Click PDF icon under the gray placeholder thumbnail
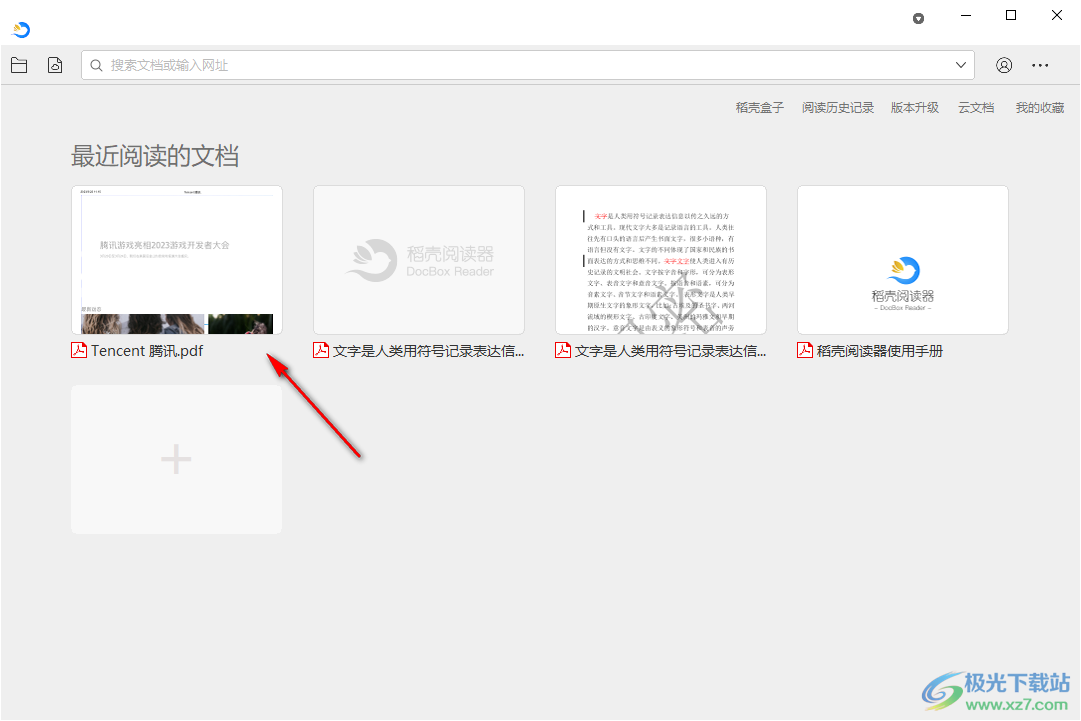Screen dimensions: 1081x721 click(321, 350)
